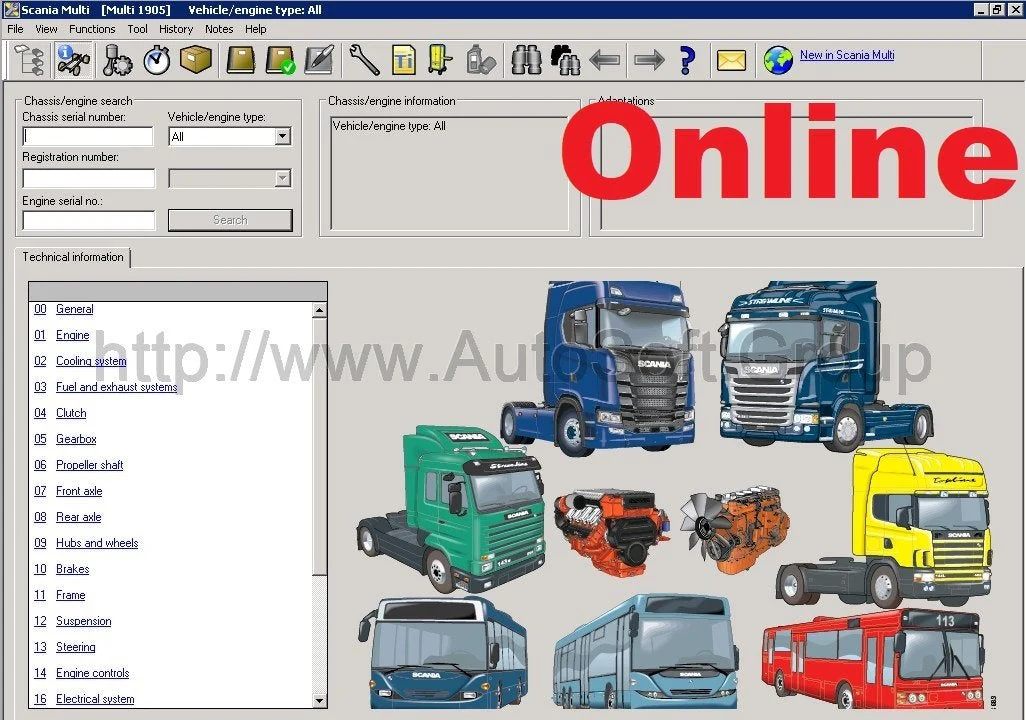This screenshot has height=720, width=1026.
Task: Click the tree structure view icon
Action: point(29,60)
